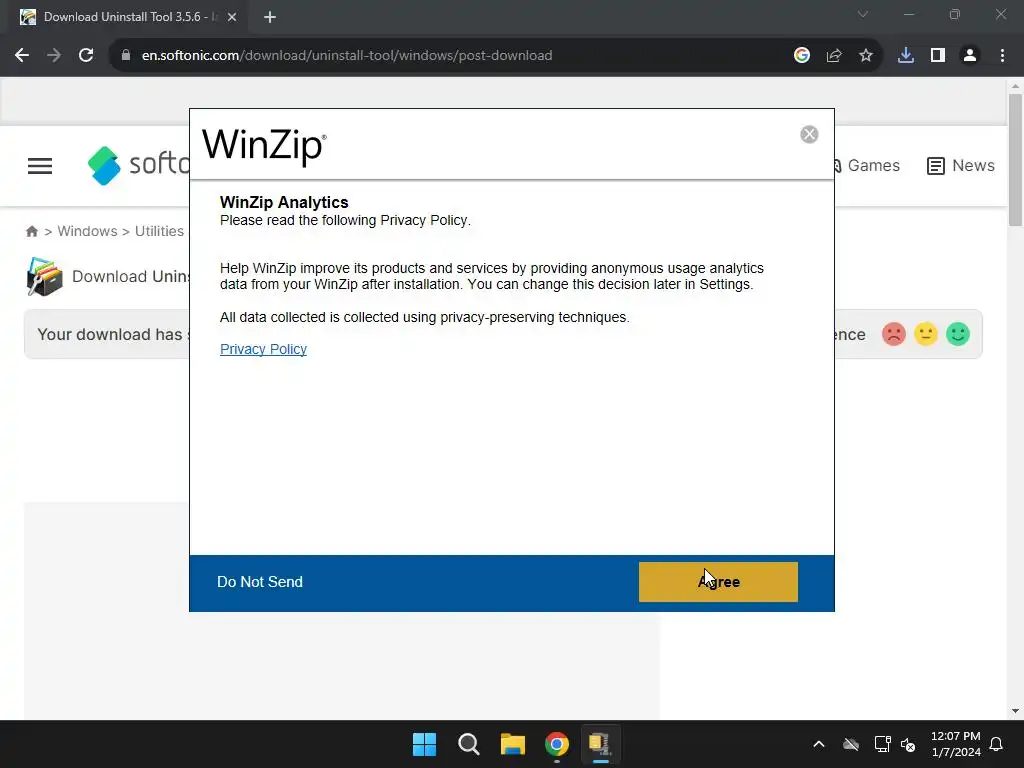
Task: Open the Utilities breadcrumb link
Action: coord(159,231)
